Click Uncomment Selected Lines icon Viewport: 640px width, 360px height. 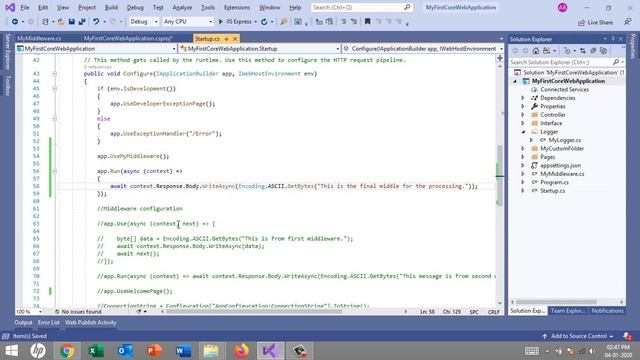click(353, 22)
